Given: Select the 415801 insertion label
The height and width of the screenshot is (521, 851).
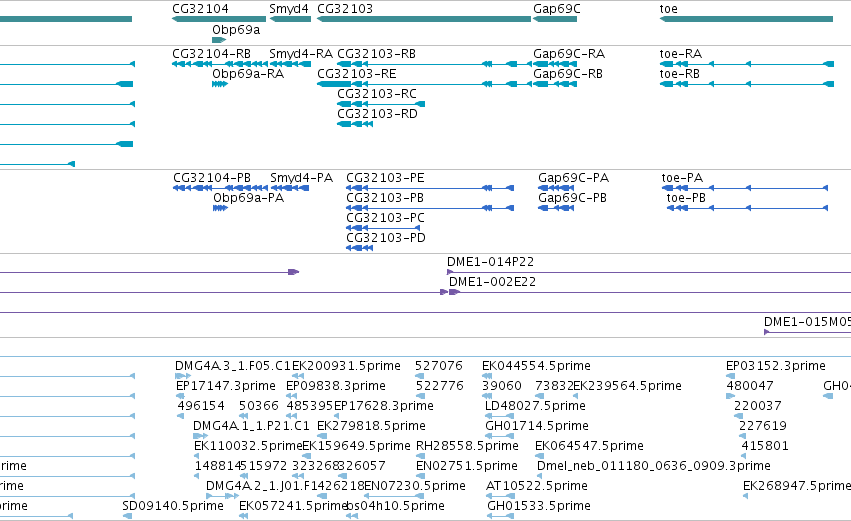Looking at the screenshot, I should click(765, 446).
